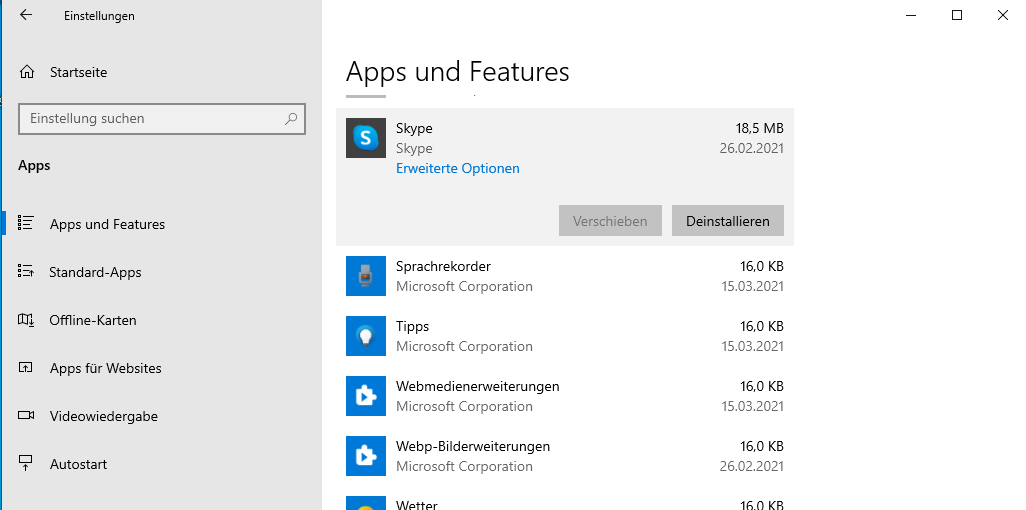This screenshot has width=1026, height=510.
Task: Select the Tipps app entry
Action: pyautogui.click(x=564, y=336)
